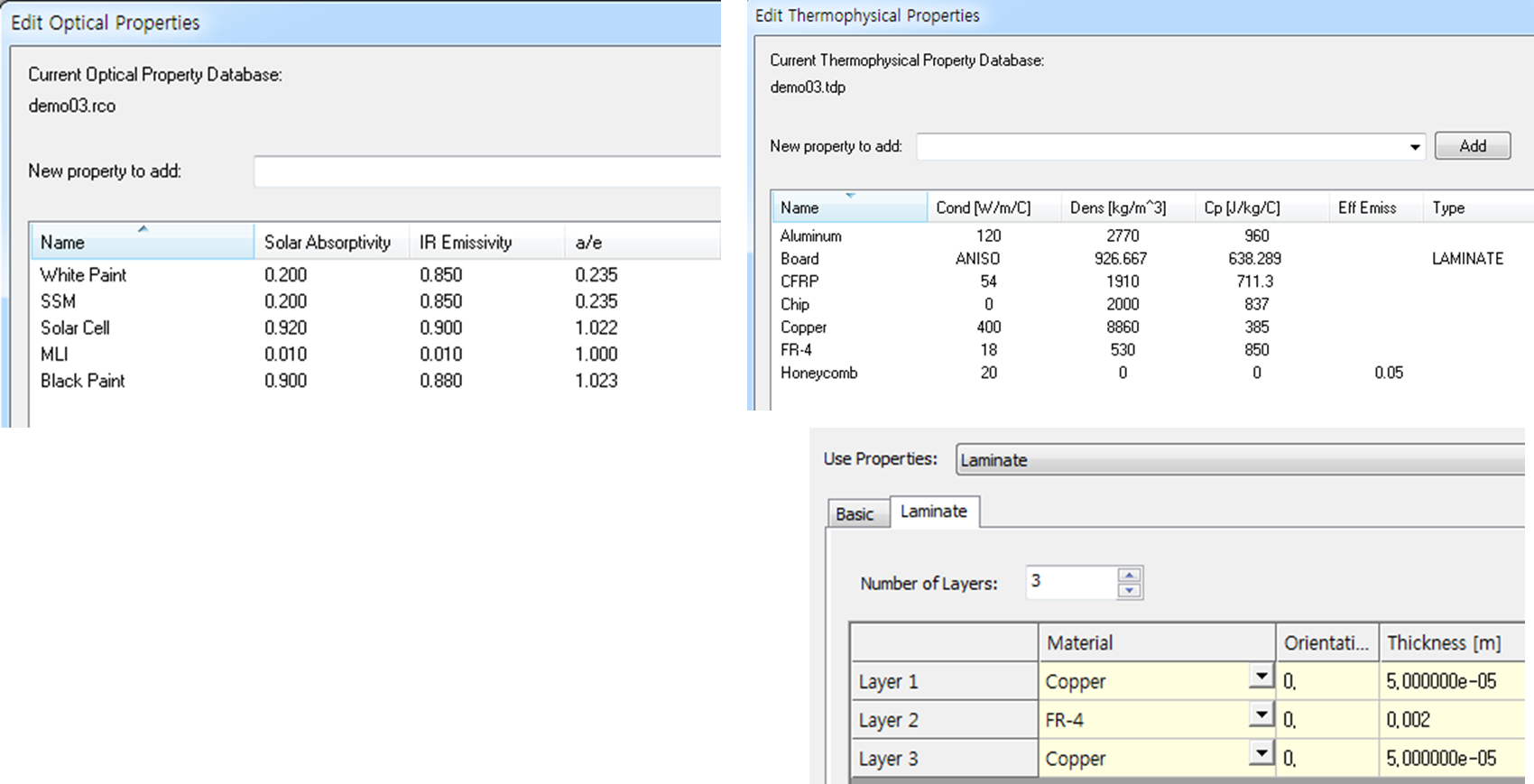Decrease Number of Layers with down arrow
Viewport: 1534px width, 784px height.
tap(1129, 590)
